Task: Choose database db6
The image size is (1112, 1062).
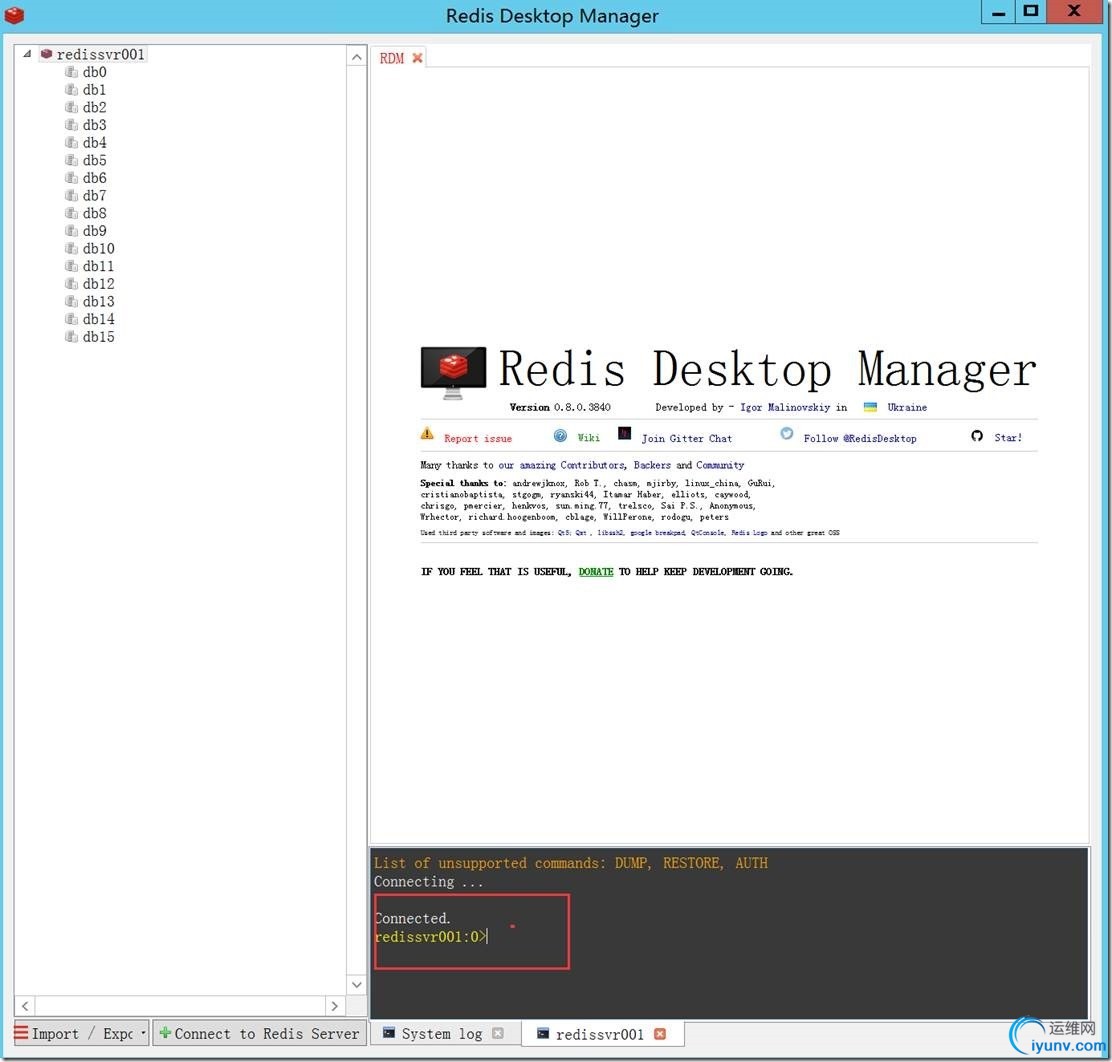Action: [x=94, y=178]
